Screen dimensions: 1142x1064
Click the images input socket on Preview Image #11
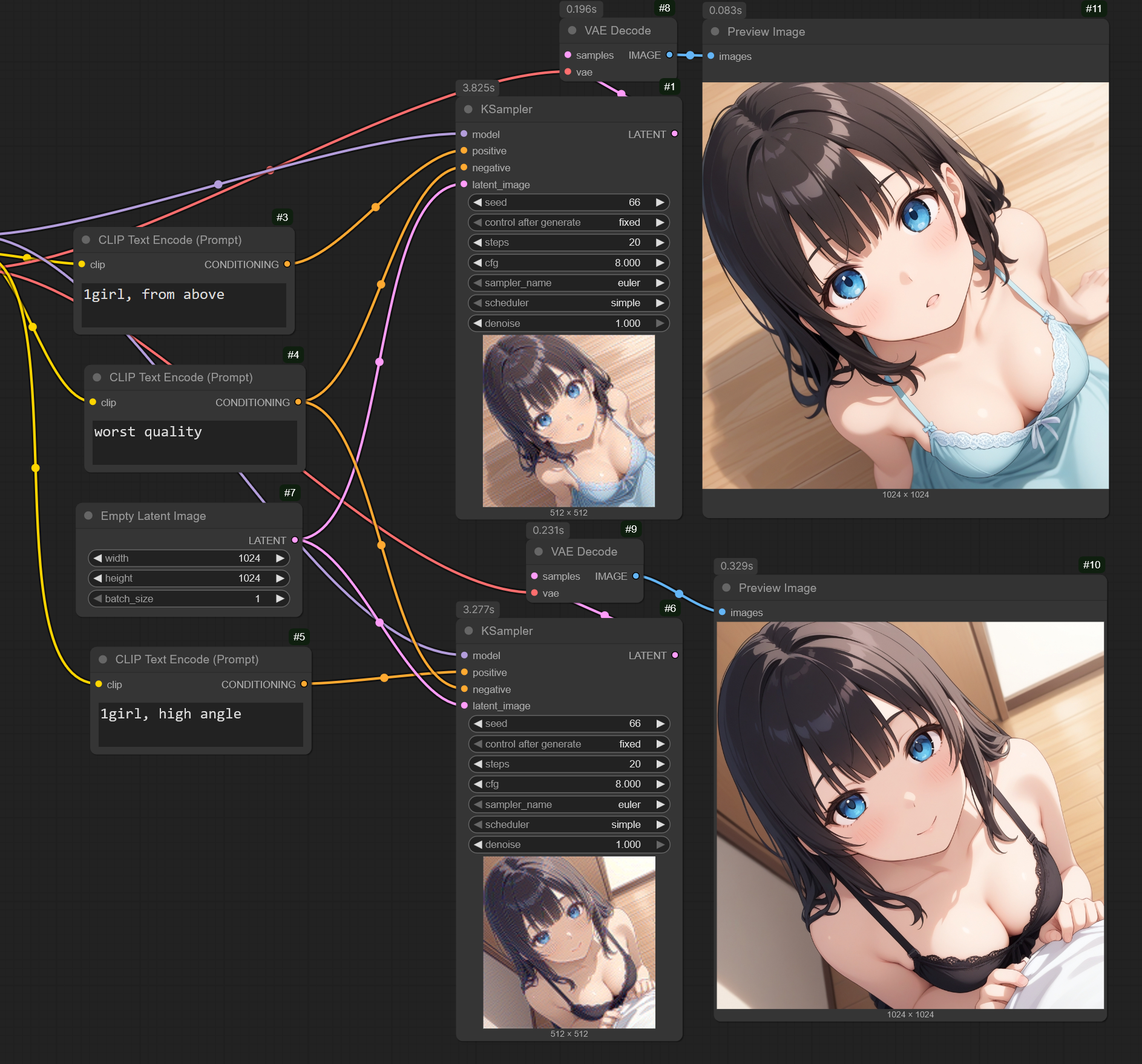(710, 56)
